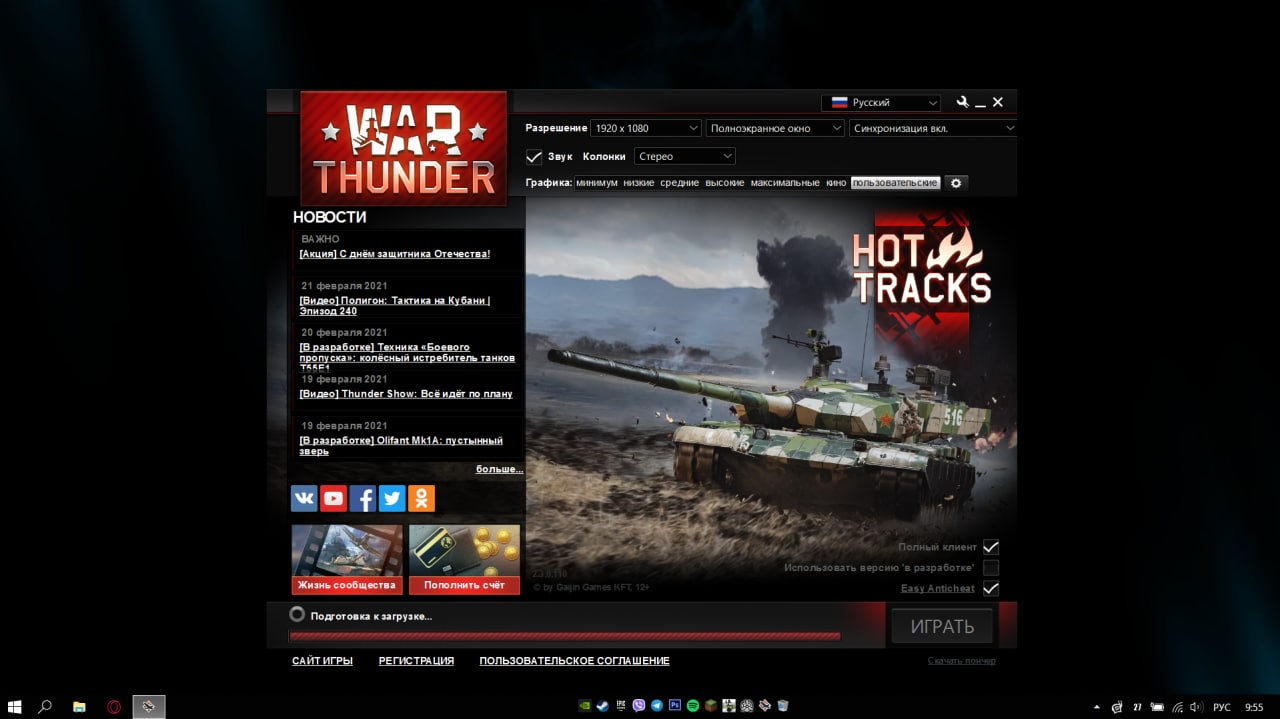The image size is (1280, 719).
Task: Open ПОЛЬЗОВАТЕЛЬСКОЕ СОГЛАШЕНИЕ link
Action: coord(574,661)
